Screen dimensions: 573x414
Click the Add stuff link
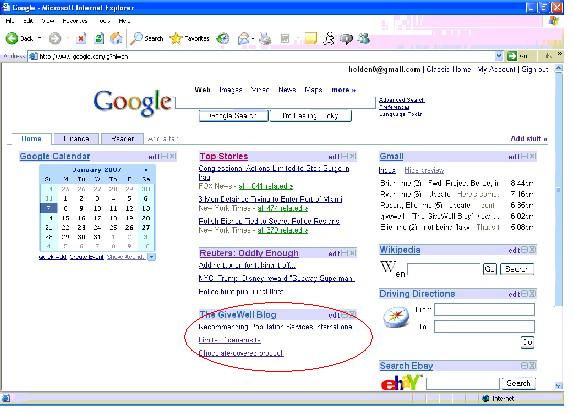pyautogui.click(x=529, y=139)
